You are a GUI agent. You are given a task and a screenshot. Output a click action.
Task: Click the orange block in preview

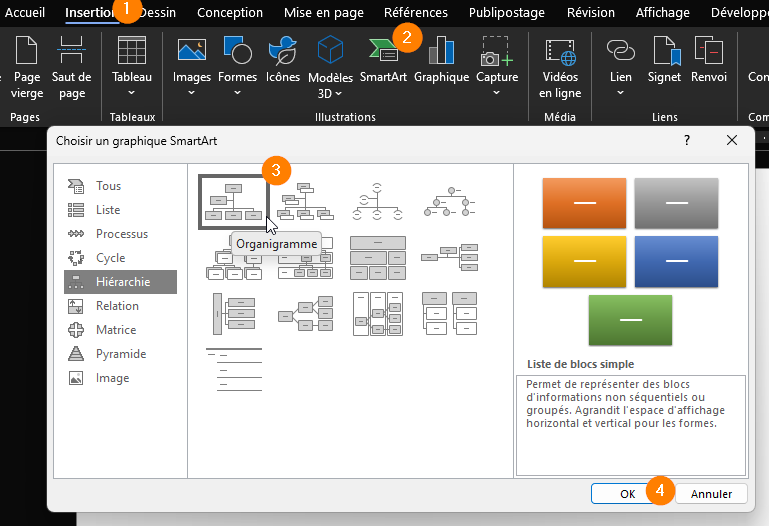point(584,204)
